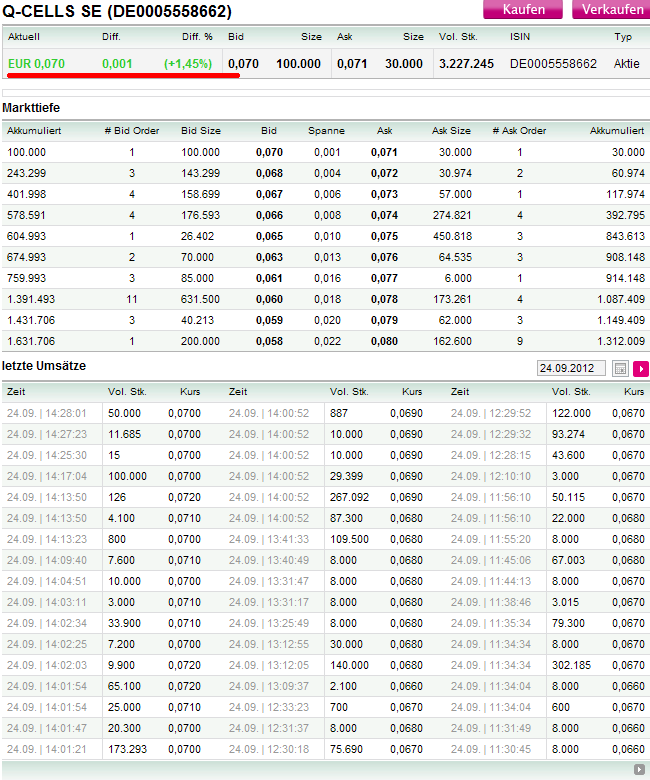
Task: Click the Markttiefe section heading
Action: pyautogui.click(x=35, y=107)
